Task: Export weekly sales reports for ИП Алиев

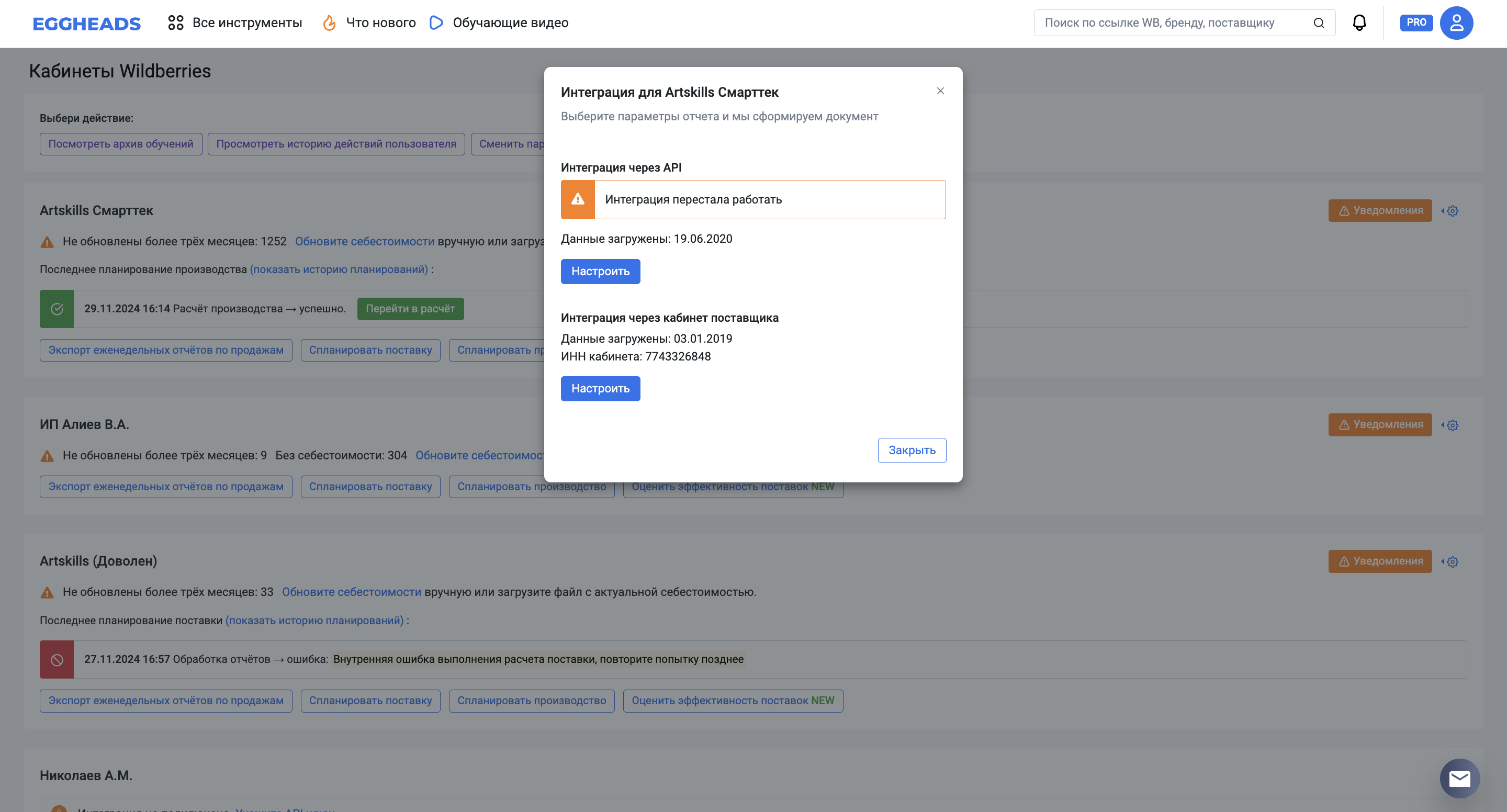Action: 165,487
